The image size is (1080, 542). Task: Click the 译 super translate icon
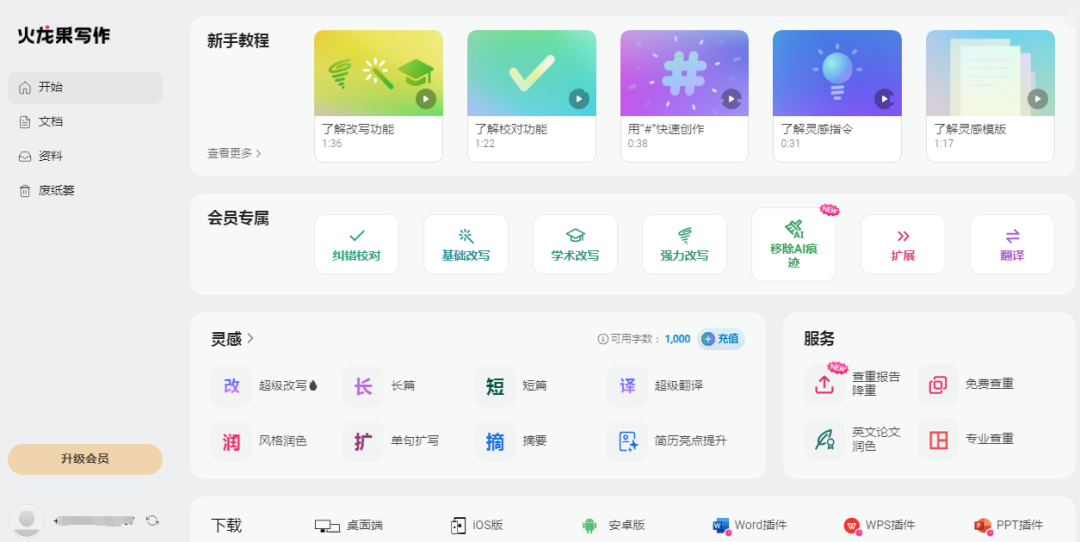coord(627,386)
